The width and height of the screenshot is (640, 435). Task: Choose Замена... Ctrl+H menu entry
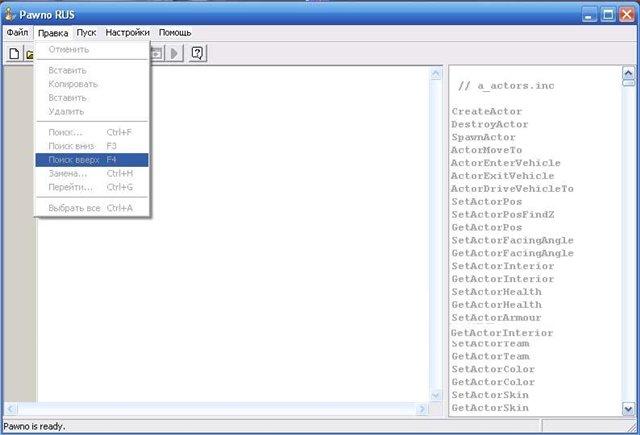(x=92, y=173)
